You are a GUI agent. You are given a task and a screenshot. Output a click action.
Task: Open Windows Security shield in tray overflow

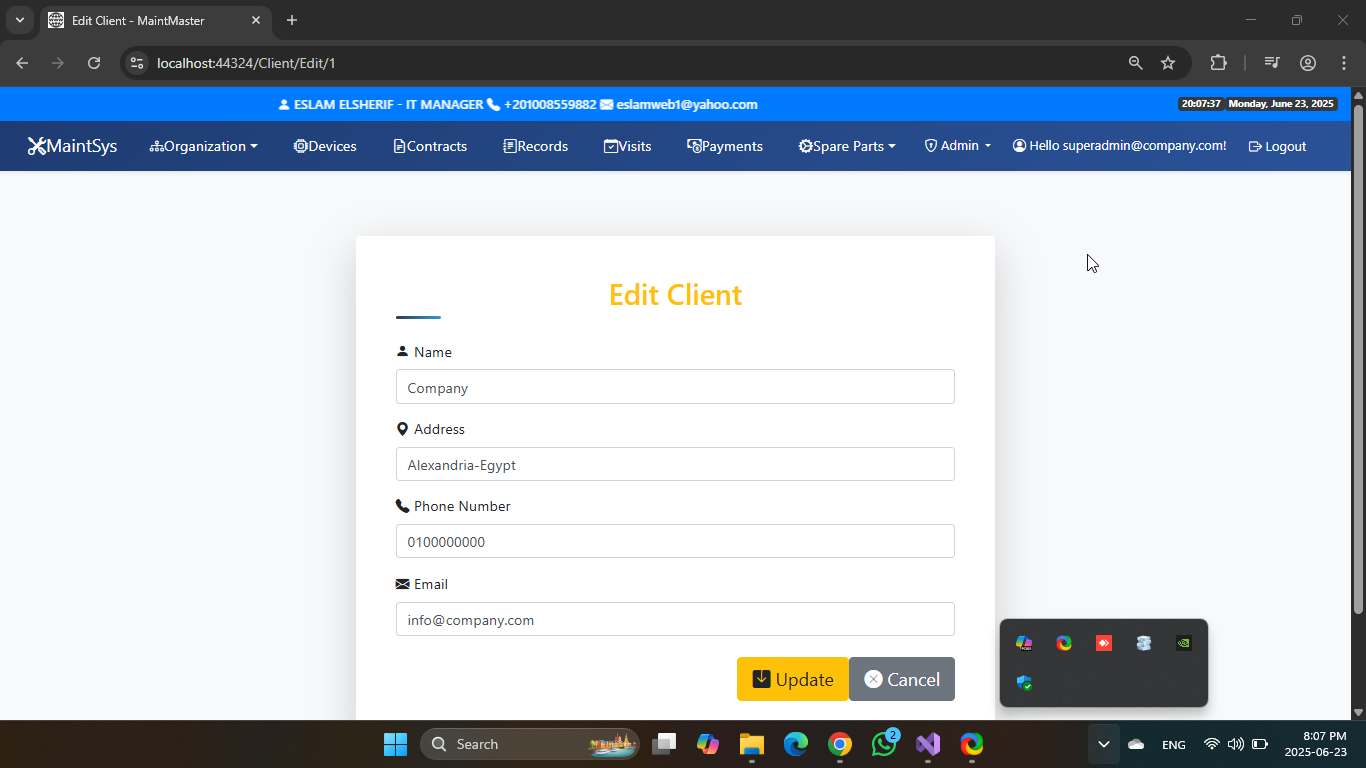point(1024,683)
